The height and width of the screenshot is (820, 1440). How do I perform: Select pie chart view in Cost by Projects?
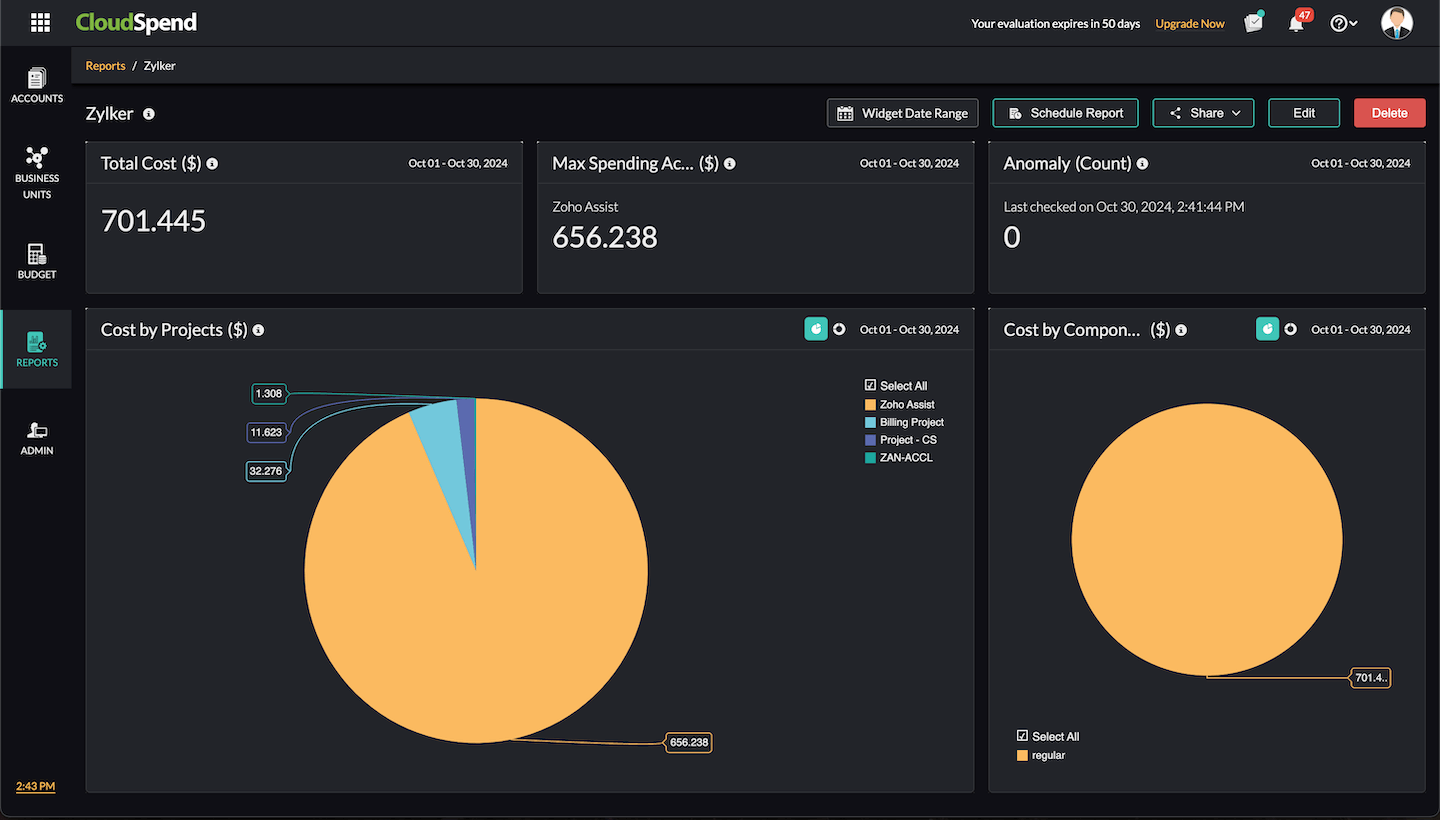tap(816, 329)
